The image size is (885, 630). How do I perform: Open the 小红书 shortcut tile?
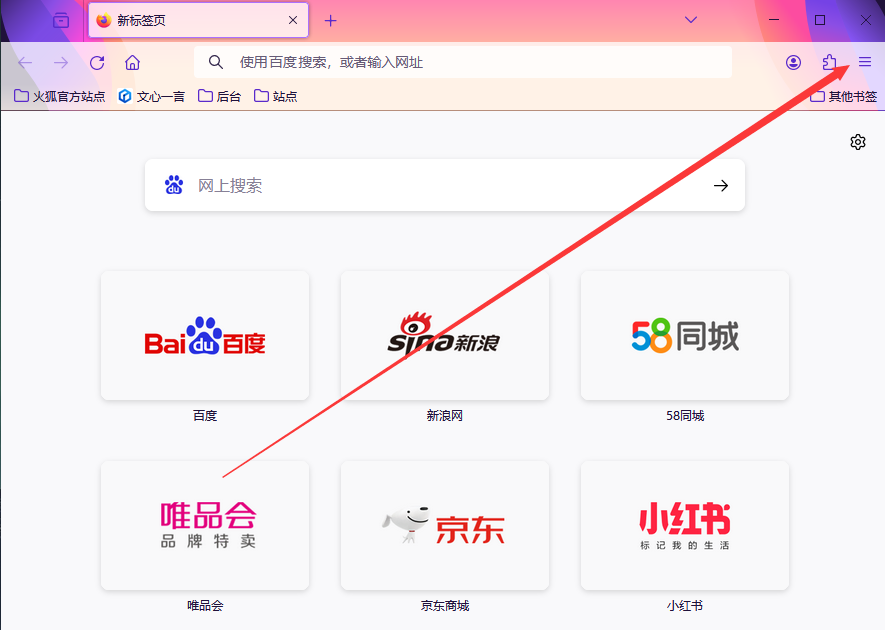[x=685, y=526]
